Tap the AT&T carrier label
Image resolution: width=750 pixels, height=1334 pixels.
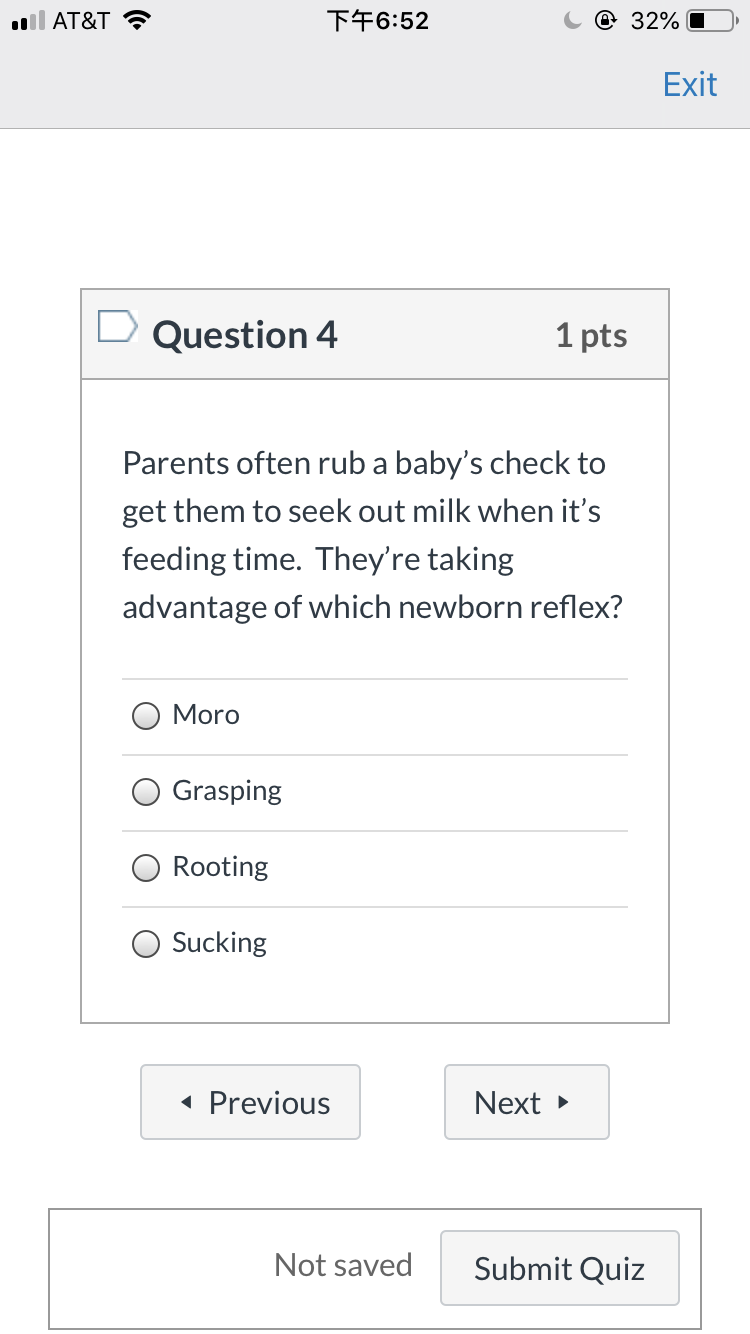81,21
